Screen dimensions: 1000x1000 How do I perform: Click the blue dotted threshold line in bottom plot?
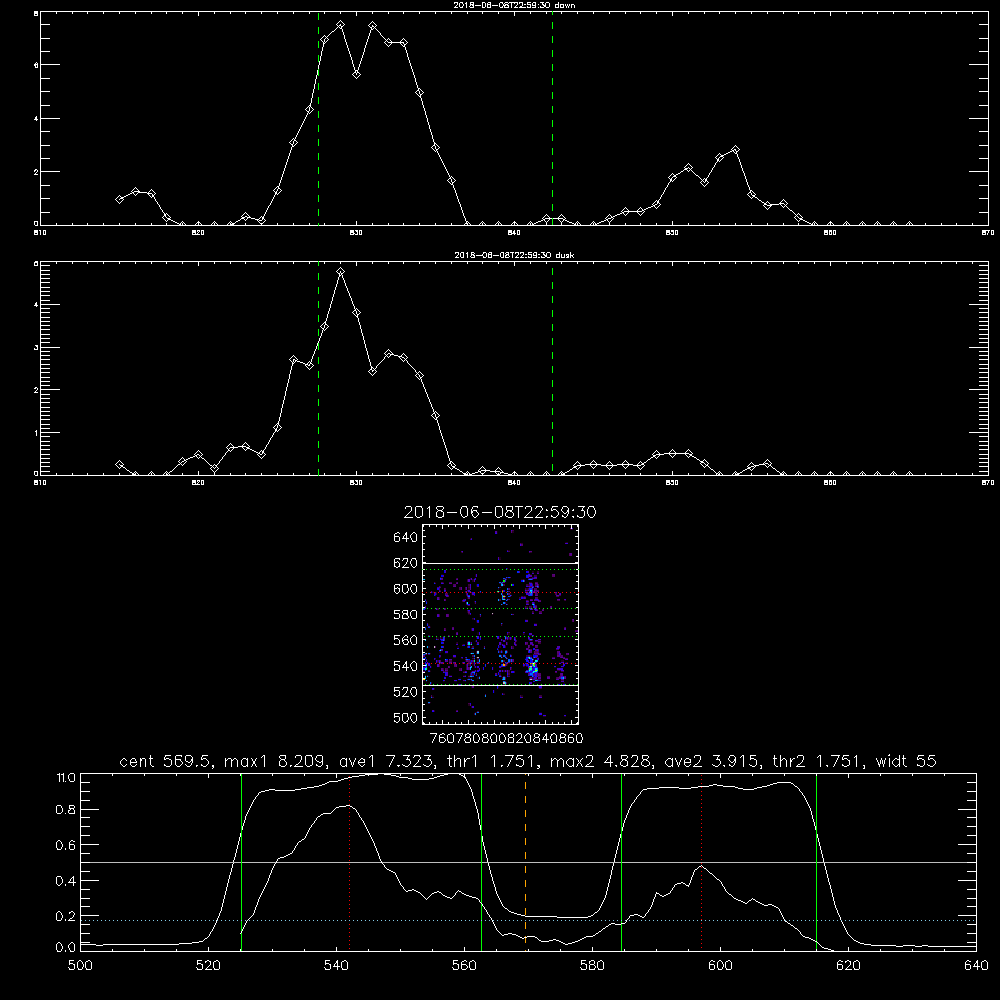(x=528, y=920)
